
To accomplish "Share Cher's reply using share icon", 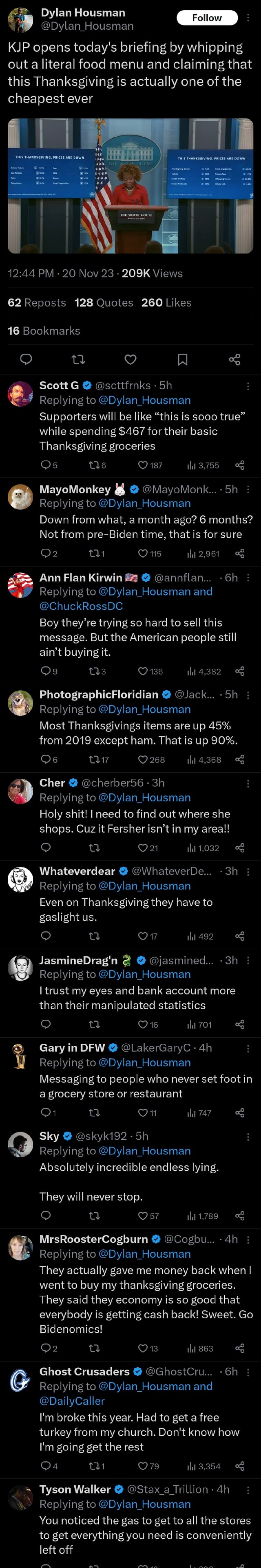I will [x=240, y=848].
